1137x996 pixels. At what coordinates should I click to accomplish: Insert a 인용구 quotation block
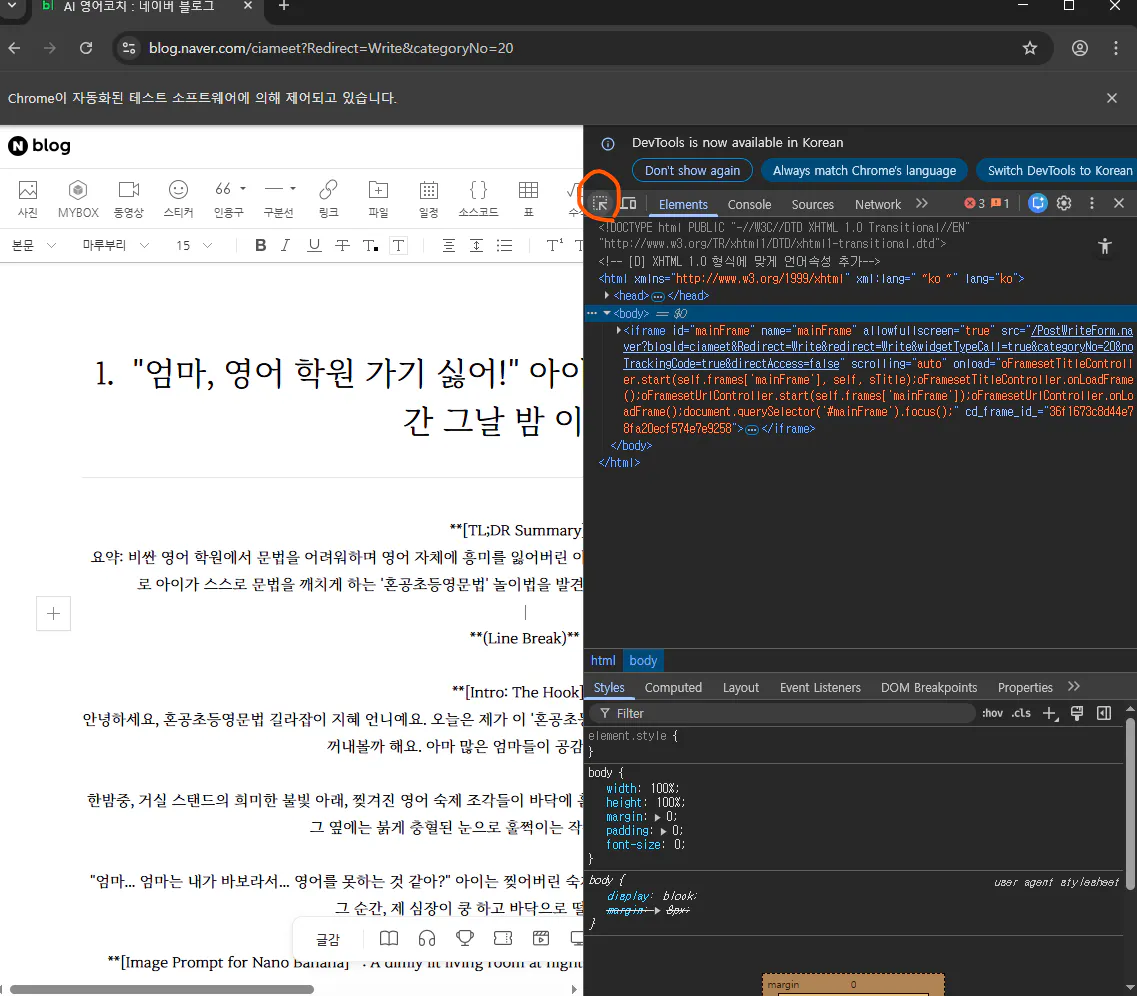(223, 198)
